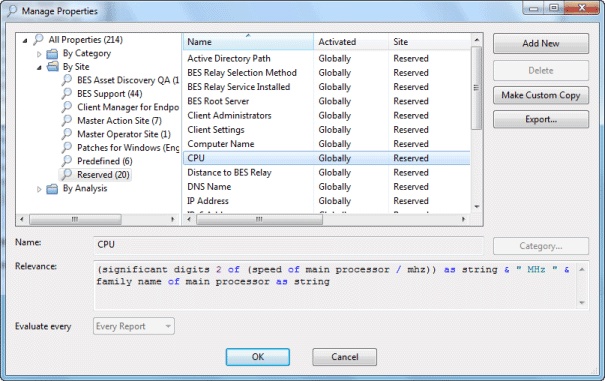Click the greyed-out Delete button

click(x=541, y=71)
